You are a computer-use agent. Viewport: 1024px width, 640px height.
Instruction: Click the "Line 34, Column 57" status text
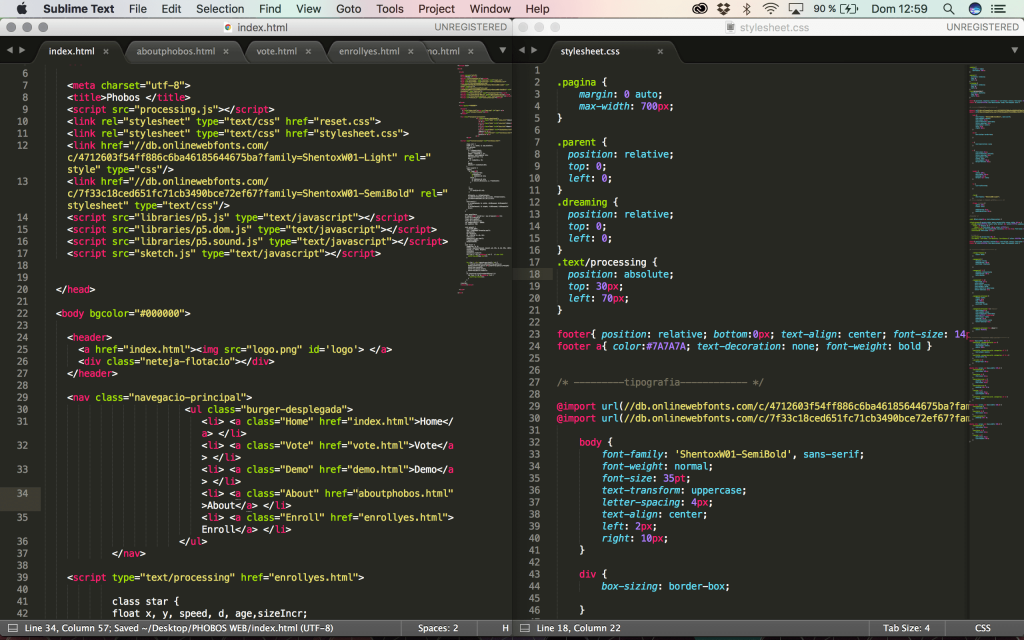coord(69,628)
